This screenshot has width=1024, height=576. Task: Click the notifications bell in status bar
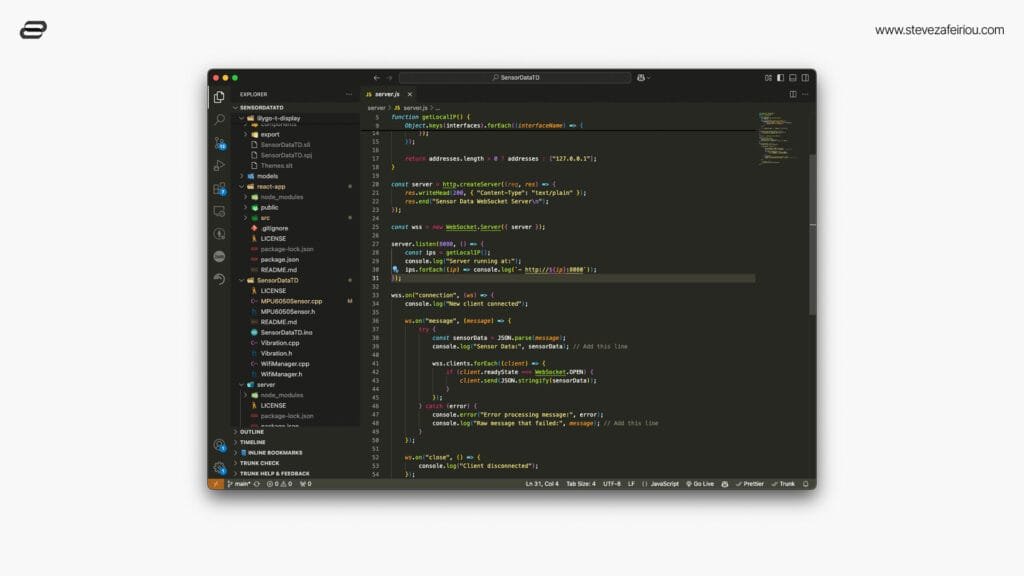pos(805,484)
